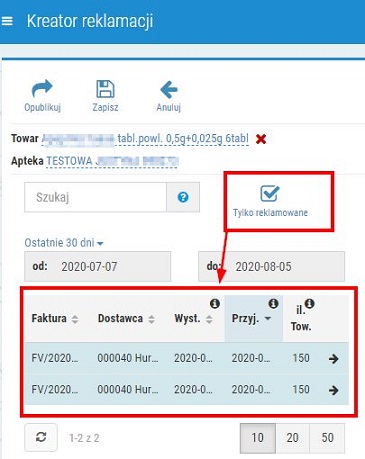Open the hamburger menu in the header
Screen dimensions: 365x459
click(7, 21)
